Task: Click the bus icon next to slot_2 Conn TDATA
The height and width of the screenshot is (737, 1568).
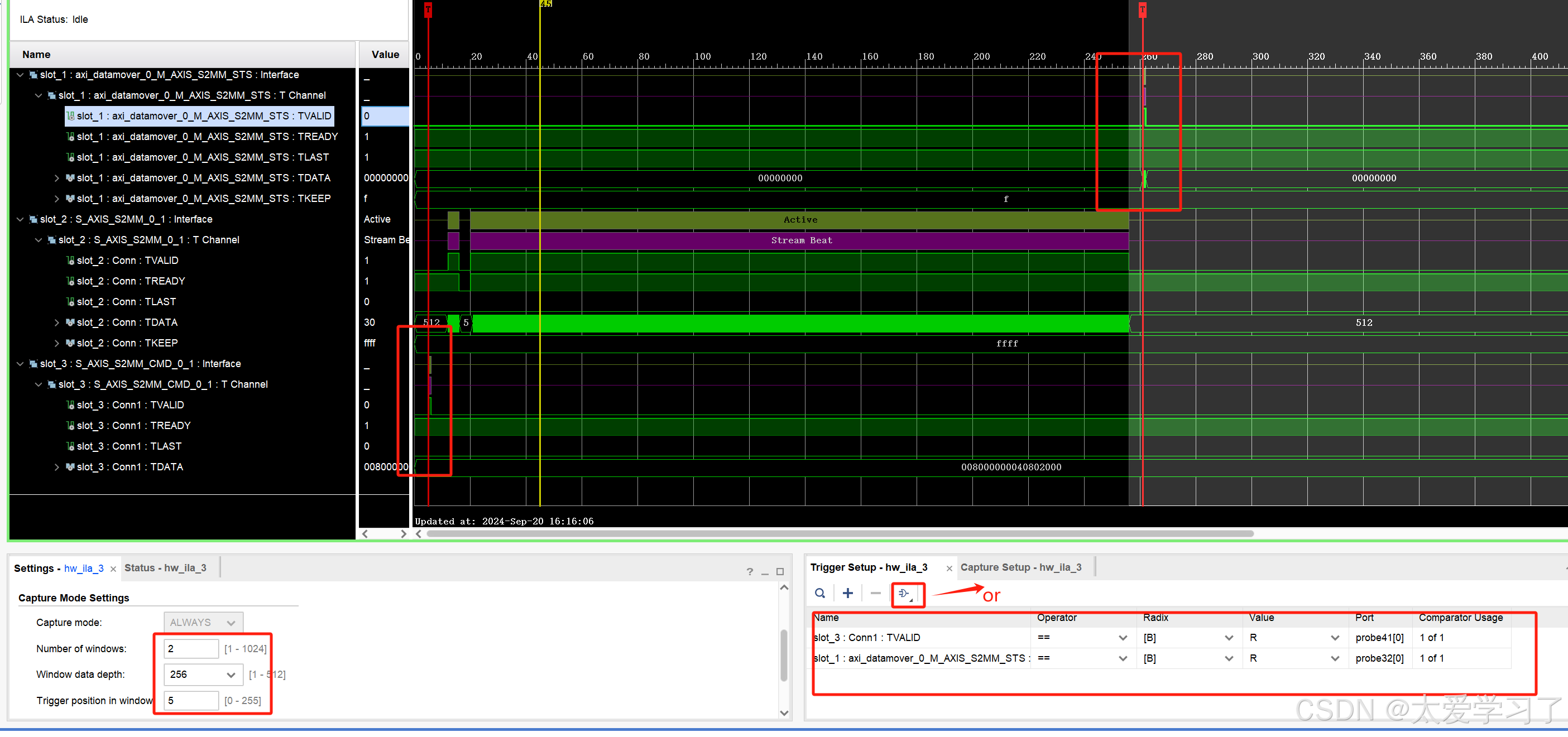Action: coord(70,322)
